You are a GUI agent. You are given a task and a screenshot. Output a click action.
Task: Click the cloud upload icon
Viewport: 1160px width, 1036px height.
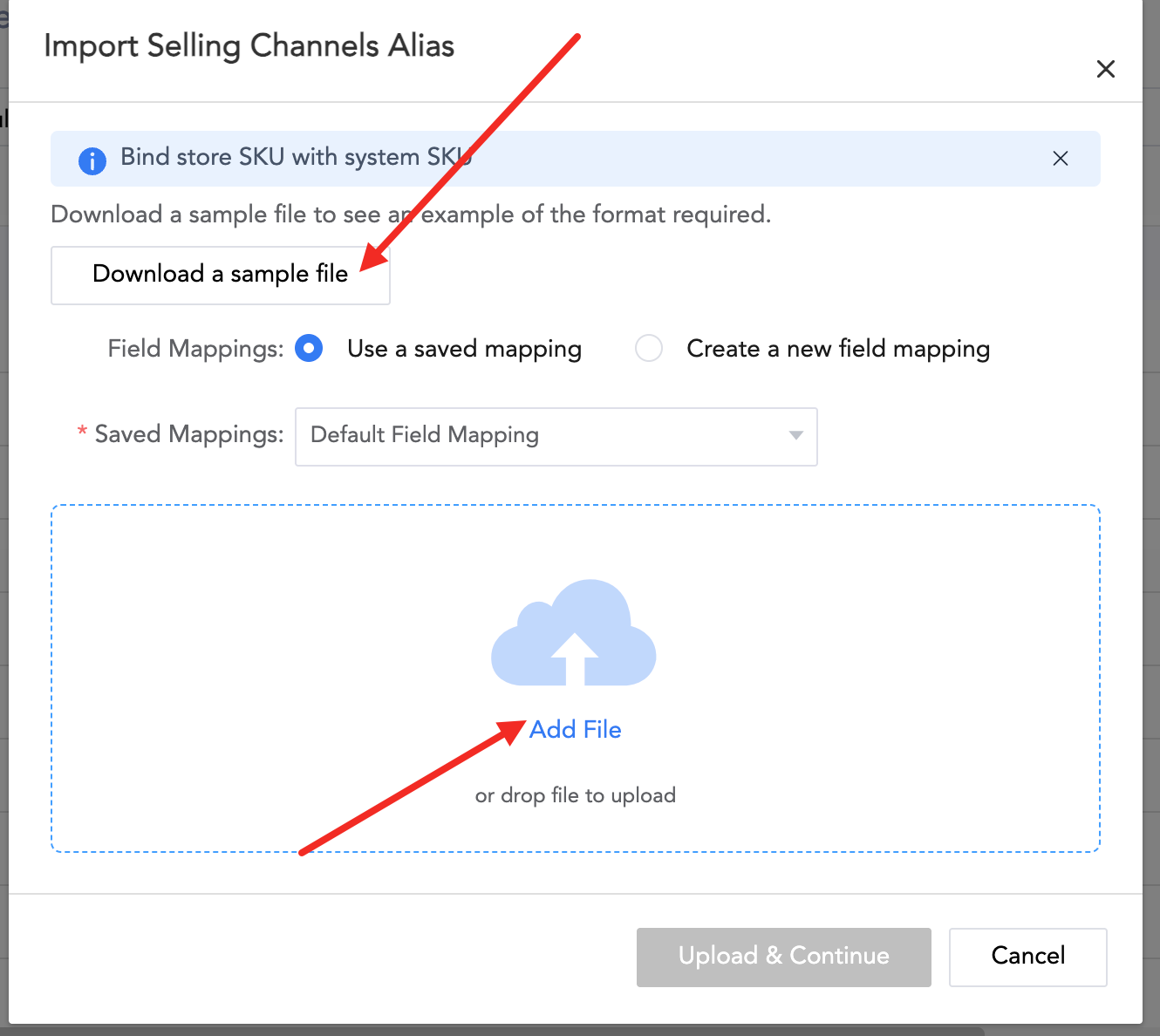pyautogui.click(x=574, y=633)
